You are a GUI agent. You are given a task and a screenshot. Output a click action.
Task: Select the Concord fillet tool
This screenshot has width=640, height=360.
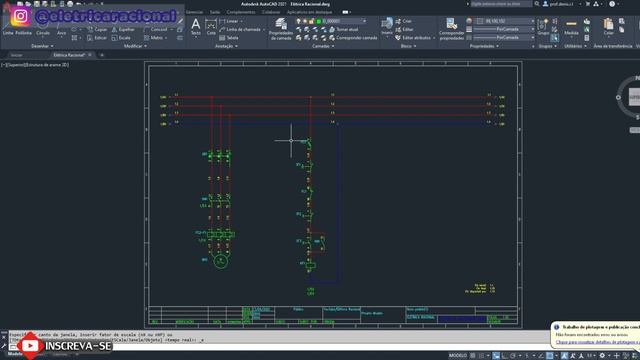(156, 30)
